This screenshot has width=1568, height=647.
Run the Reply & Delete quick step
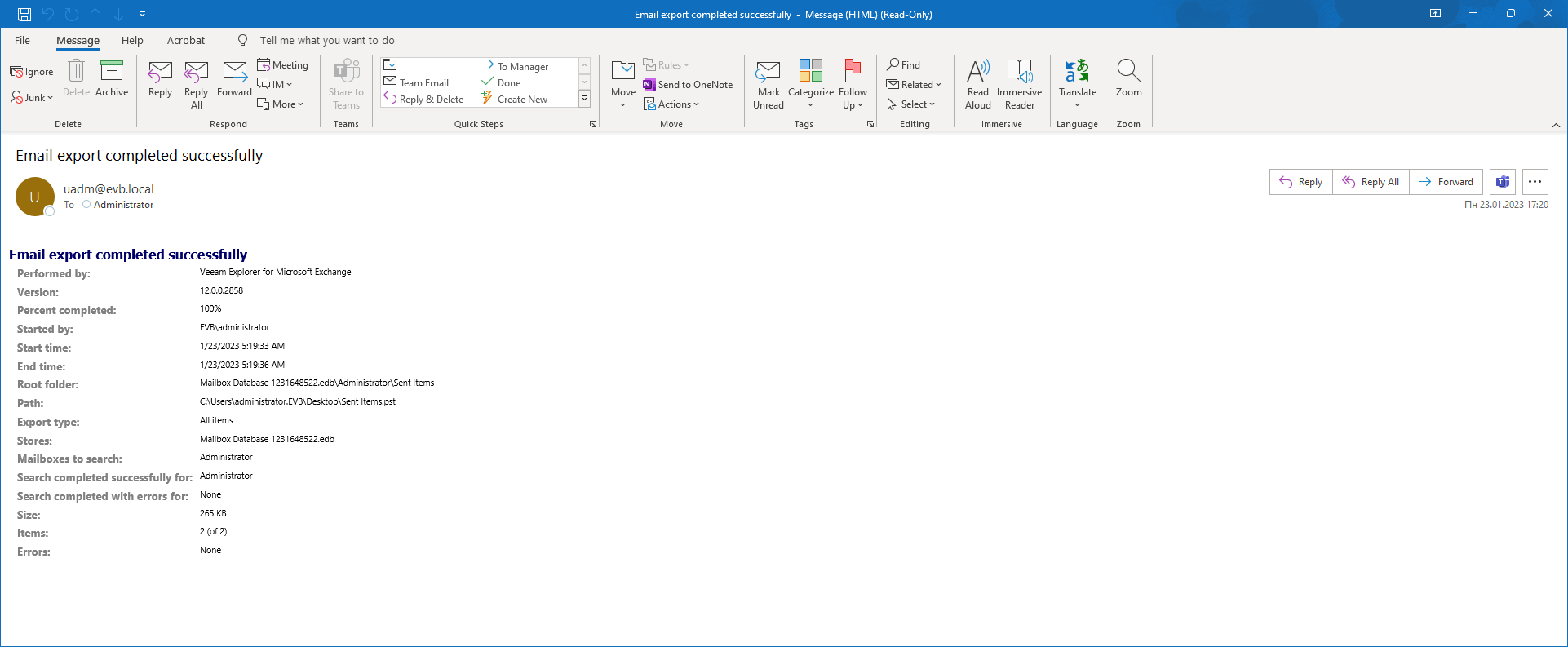pyautogui.click(x=424, y=100)
